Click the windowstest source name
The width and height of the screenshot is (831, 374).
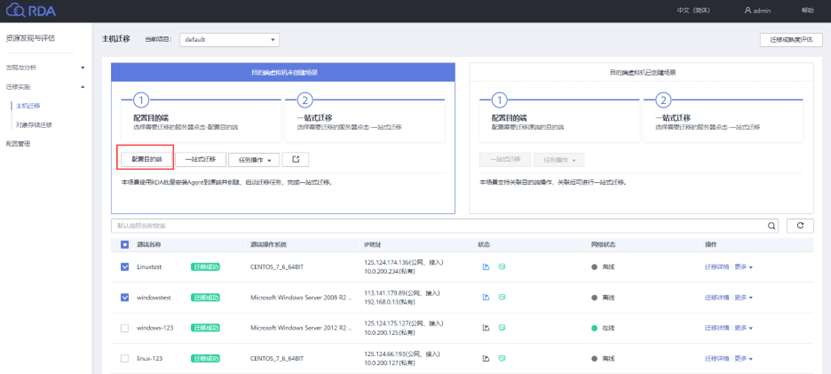pos(154,298)
